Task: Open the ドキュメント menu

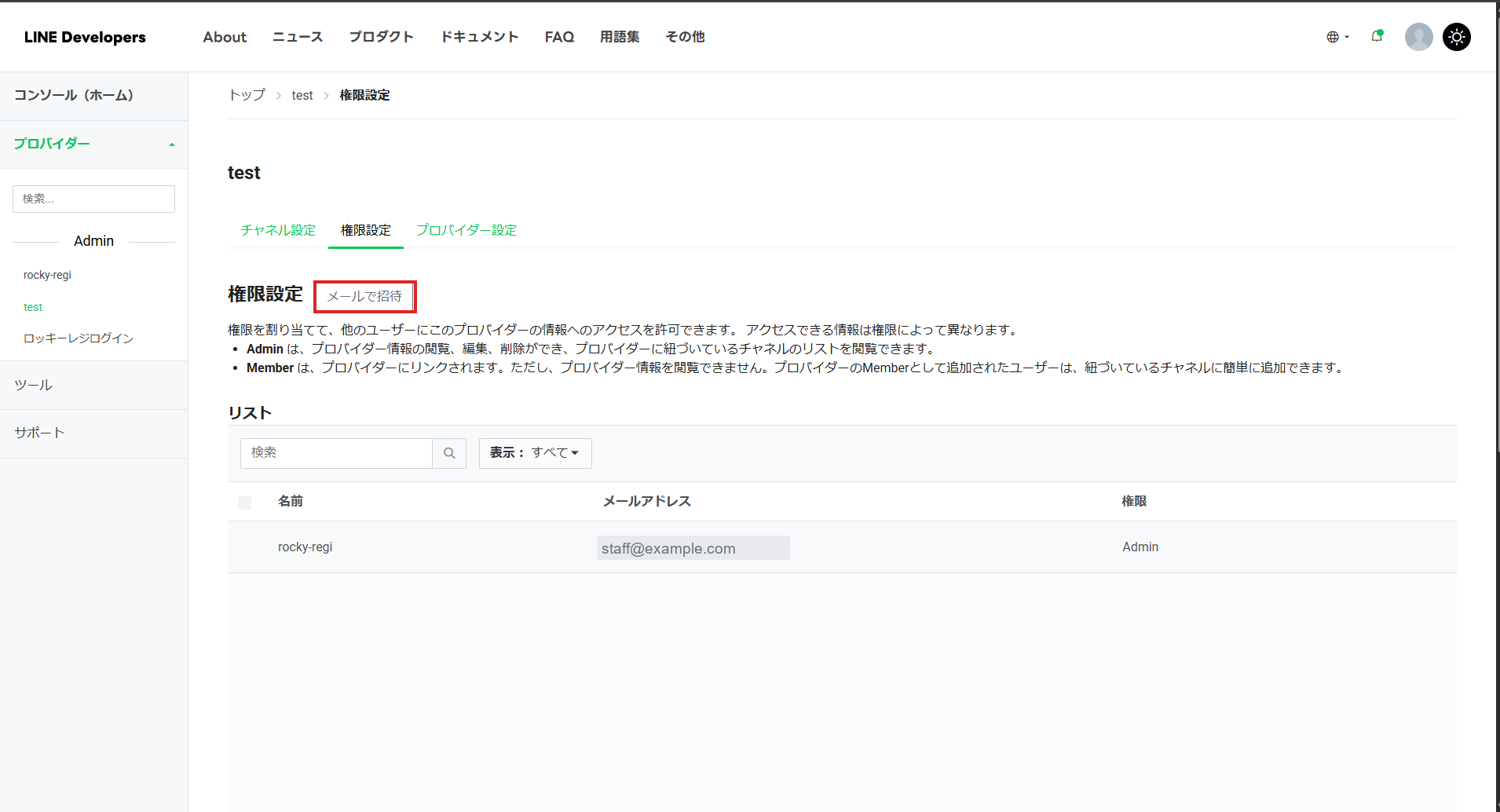Action: click(x=479, y=37)
